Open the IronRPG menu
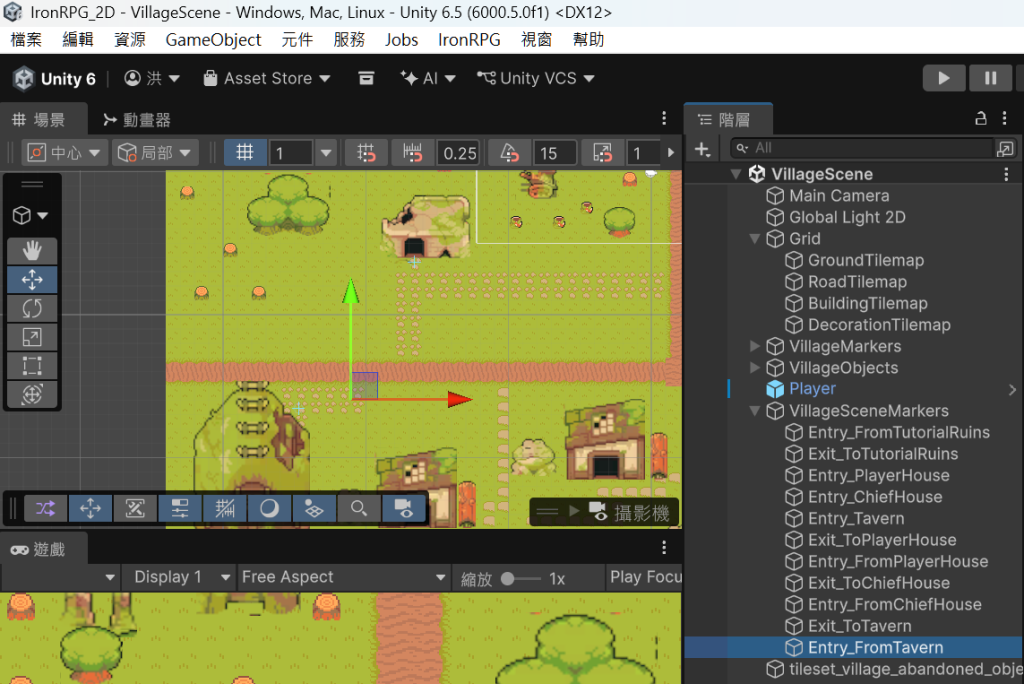 (469, 40)
